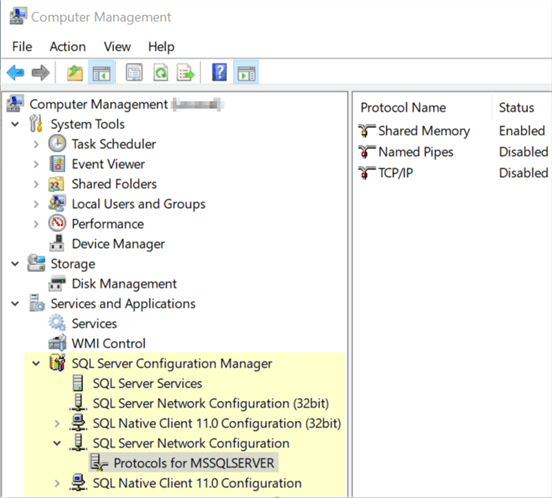Expand Local Users and Groups node
Image resolution: width=552 pixels, height=498 pixels.
[36, 204]
